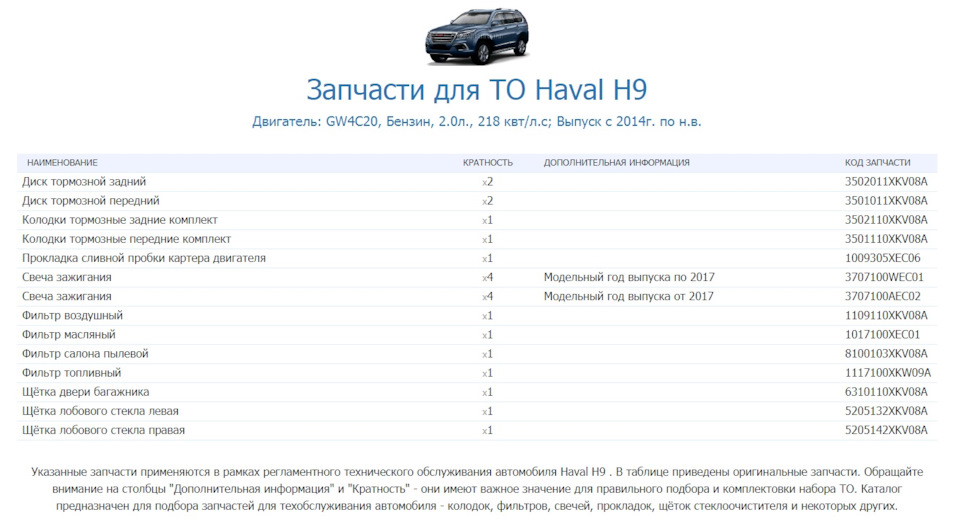Viewport: 960px width, 524px height.
Task: Click quantity x1 for 'Фильтр топливный'
Action: click(487, 373)
